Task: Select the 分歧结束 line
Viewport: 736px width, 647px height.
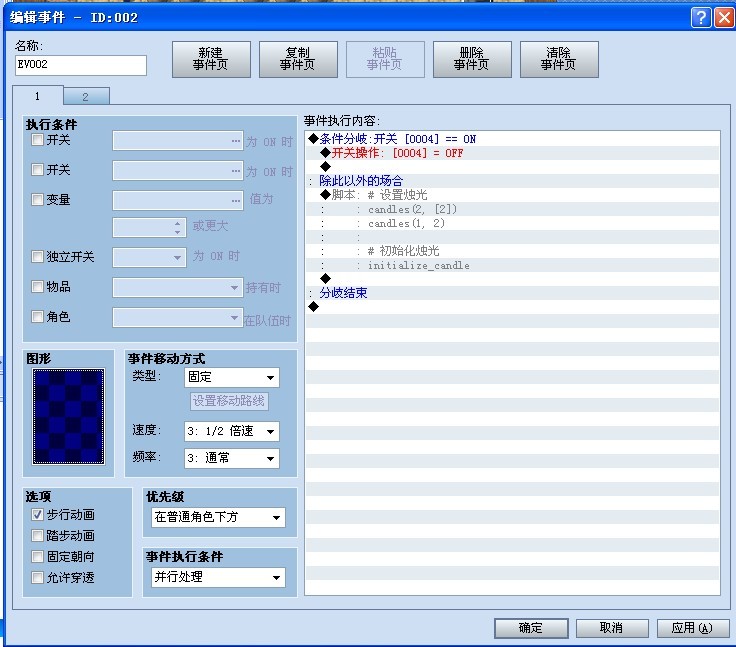Action: point(513,293)
